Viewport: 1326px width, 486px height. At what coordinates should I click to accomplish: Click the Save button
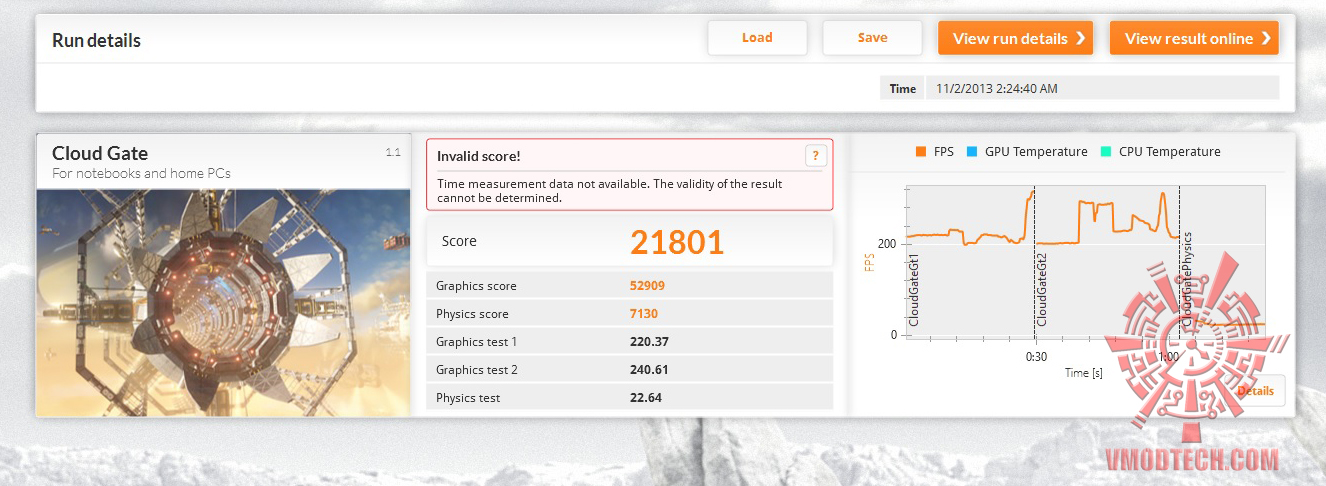872,38
